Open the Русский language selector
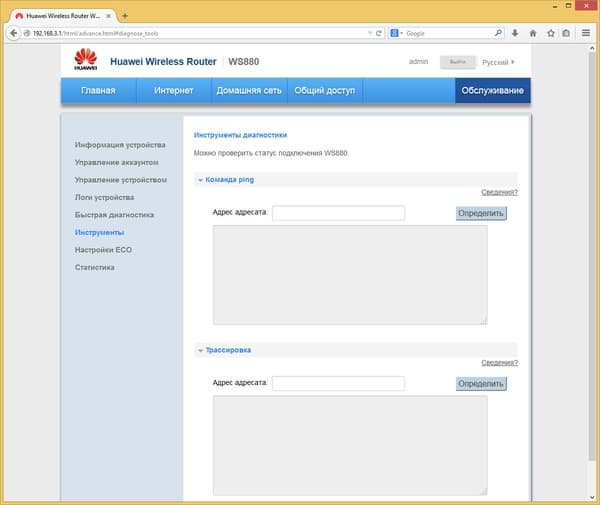Image resolution: width=600 pixels, height=505 pixels. point(498,62)
